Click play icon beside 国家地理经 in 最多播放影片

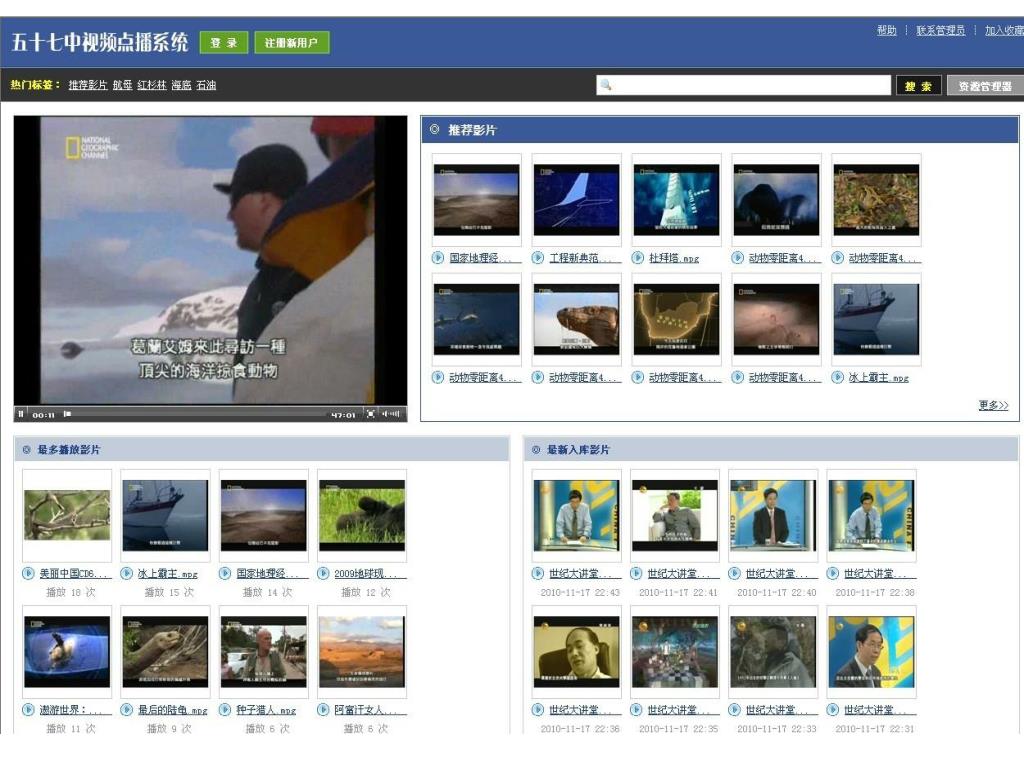pyautogui.click(x=225, y=573)
